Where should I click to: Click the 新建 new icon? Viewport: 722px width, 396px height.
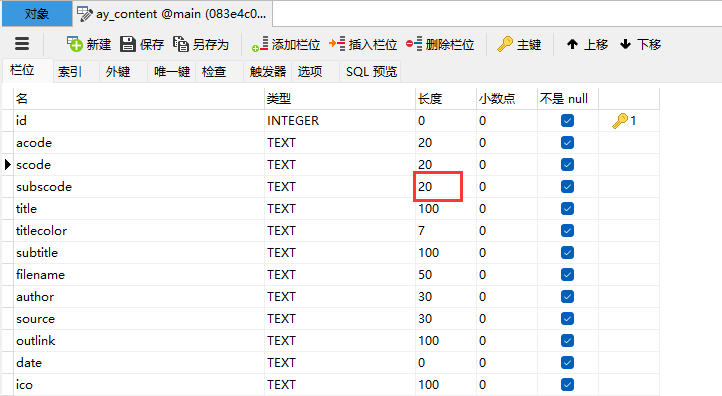coord(74,44)
